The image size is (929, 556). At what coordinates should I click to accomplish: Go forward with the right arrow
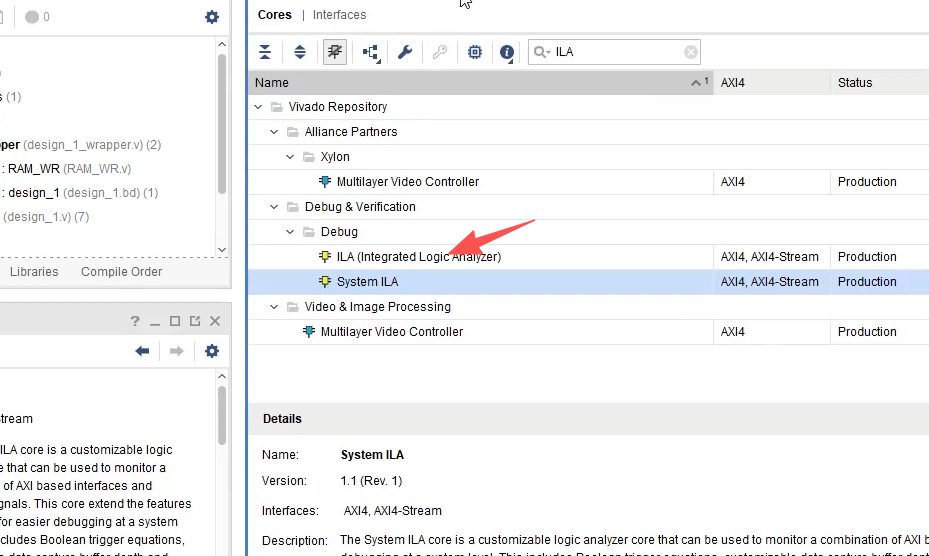tap(177, 351)
